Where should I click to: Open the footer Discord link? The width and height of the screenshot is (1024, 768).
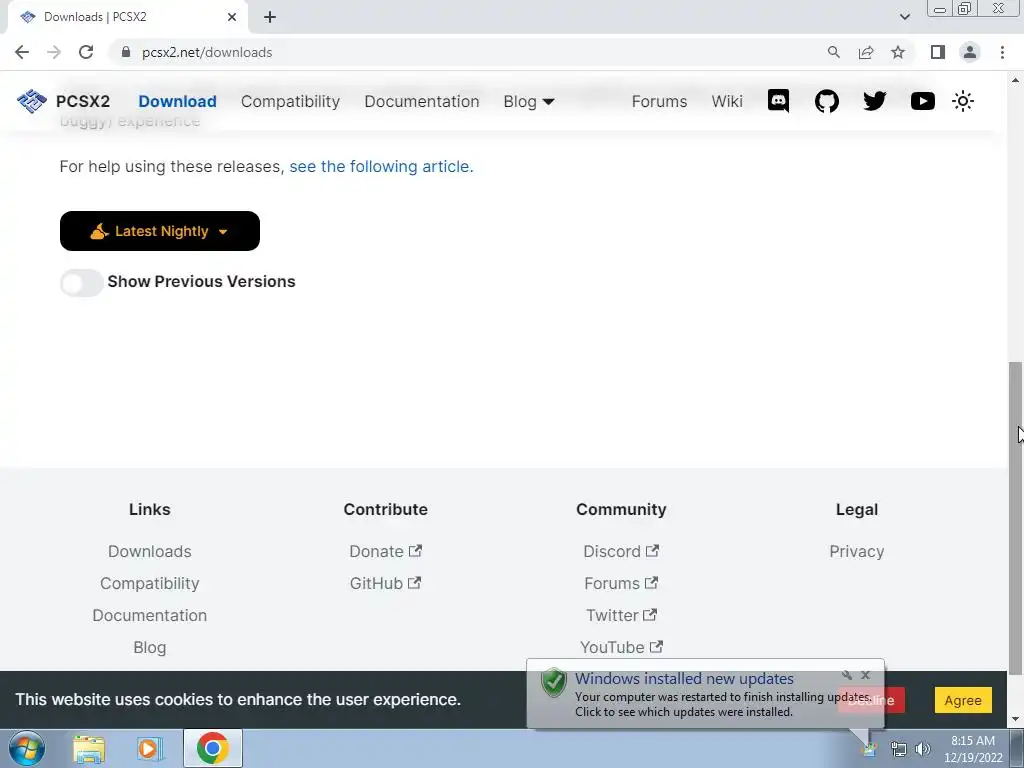[x=621, y=551]
